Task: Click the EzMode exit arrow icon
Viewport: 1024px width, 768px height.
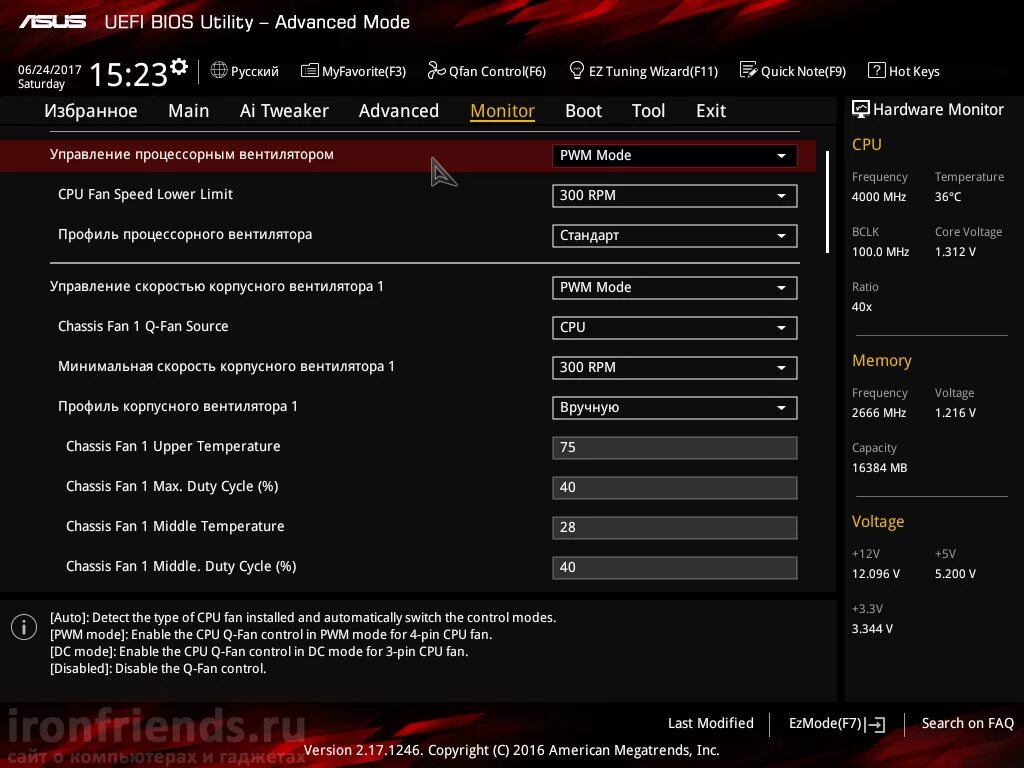Action: pyautogui.click(x=875, y=724)
